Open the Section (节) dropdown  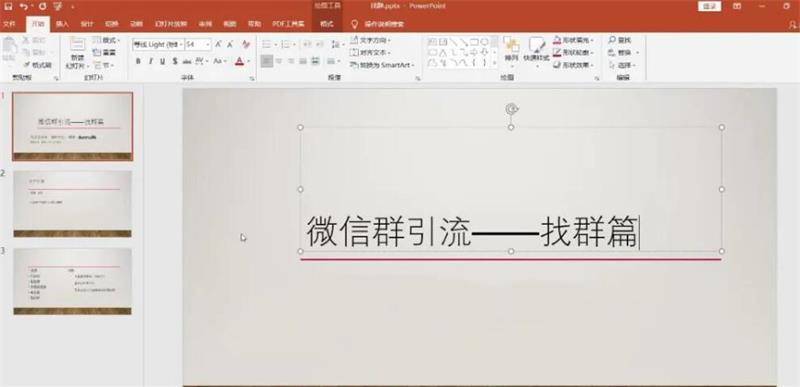104,65
